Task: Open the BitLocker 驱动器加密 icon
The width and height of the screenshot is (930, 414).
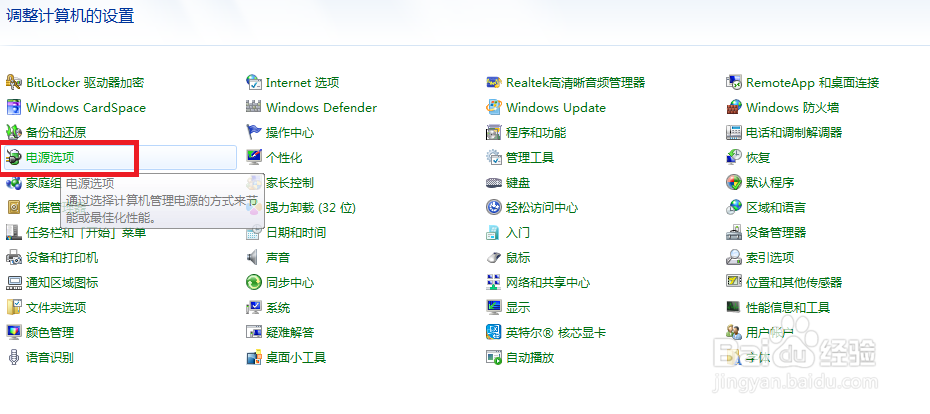Action: (14, 82)
